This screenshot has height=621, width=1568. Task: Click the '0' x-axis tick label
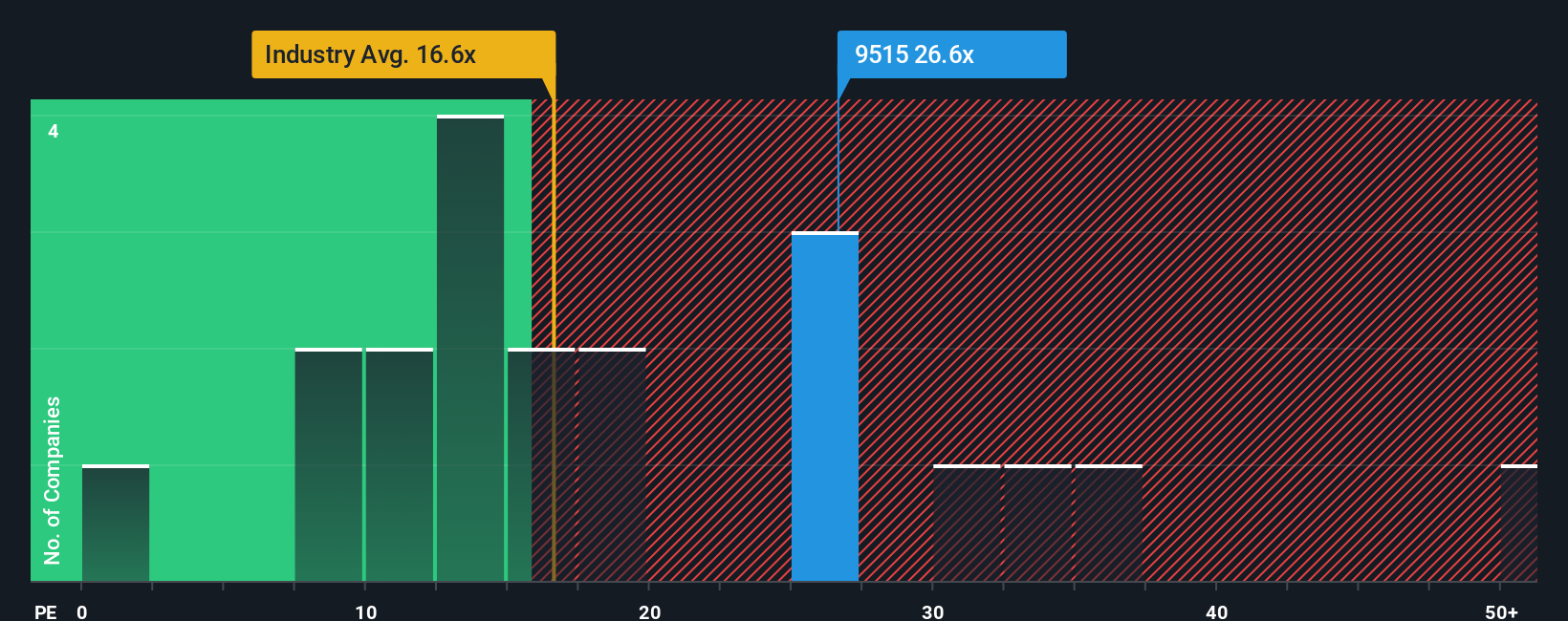82,611
